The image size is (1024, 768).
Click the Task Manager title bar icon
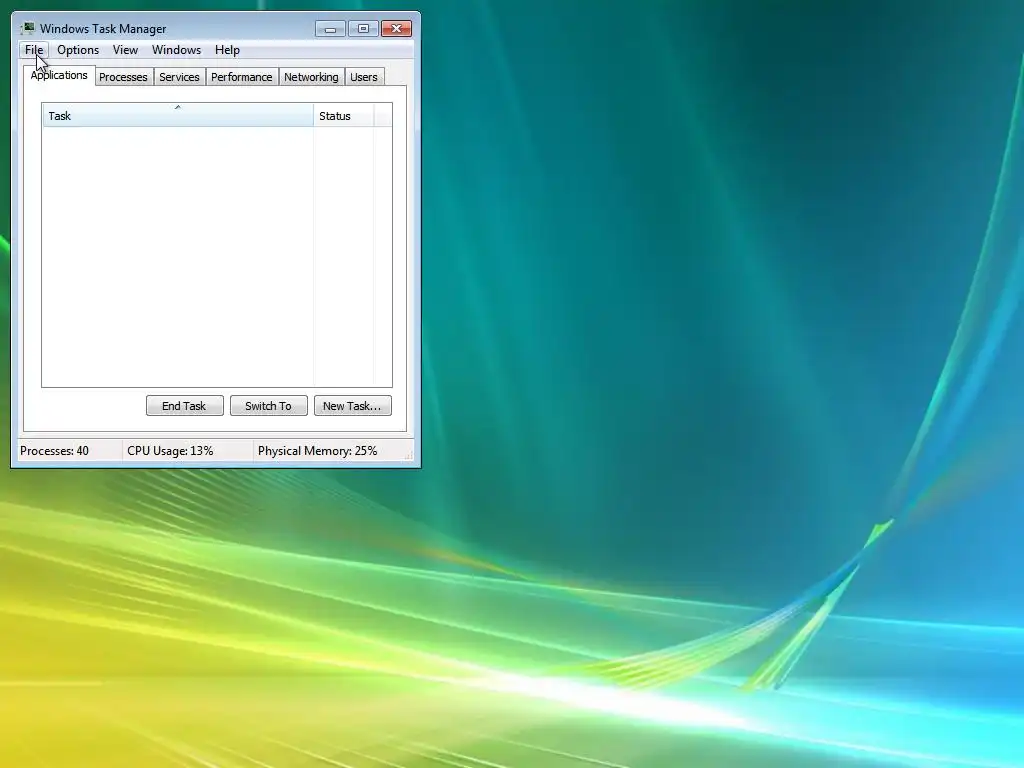click(x=27, y=28)
